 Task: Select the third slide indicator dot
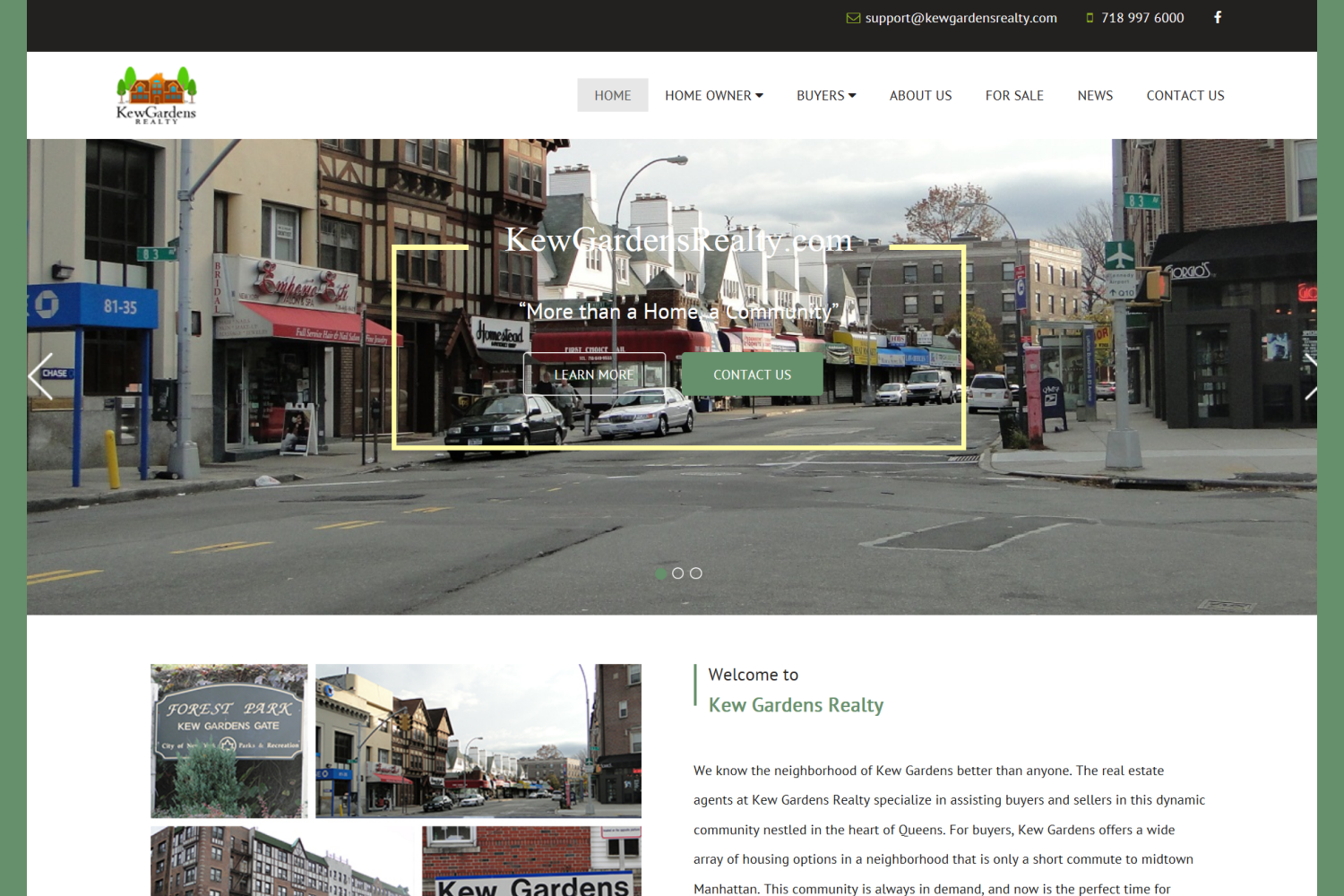coord(696,573)
